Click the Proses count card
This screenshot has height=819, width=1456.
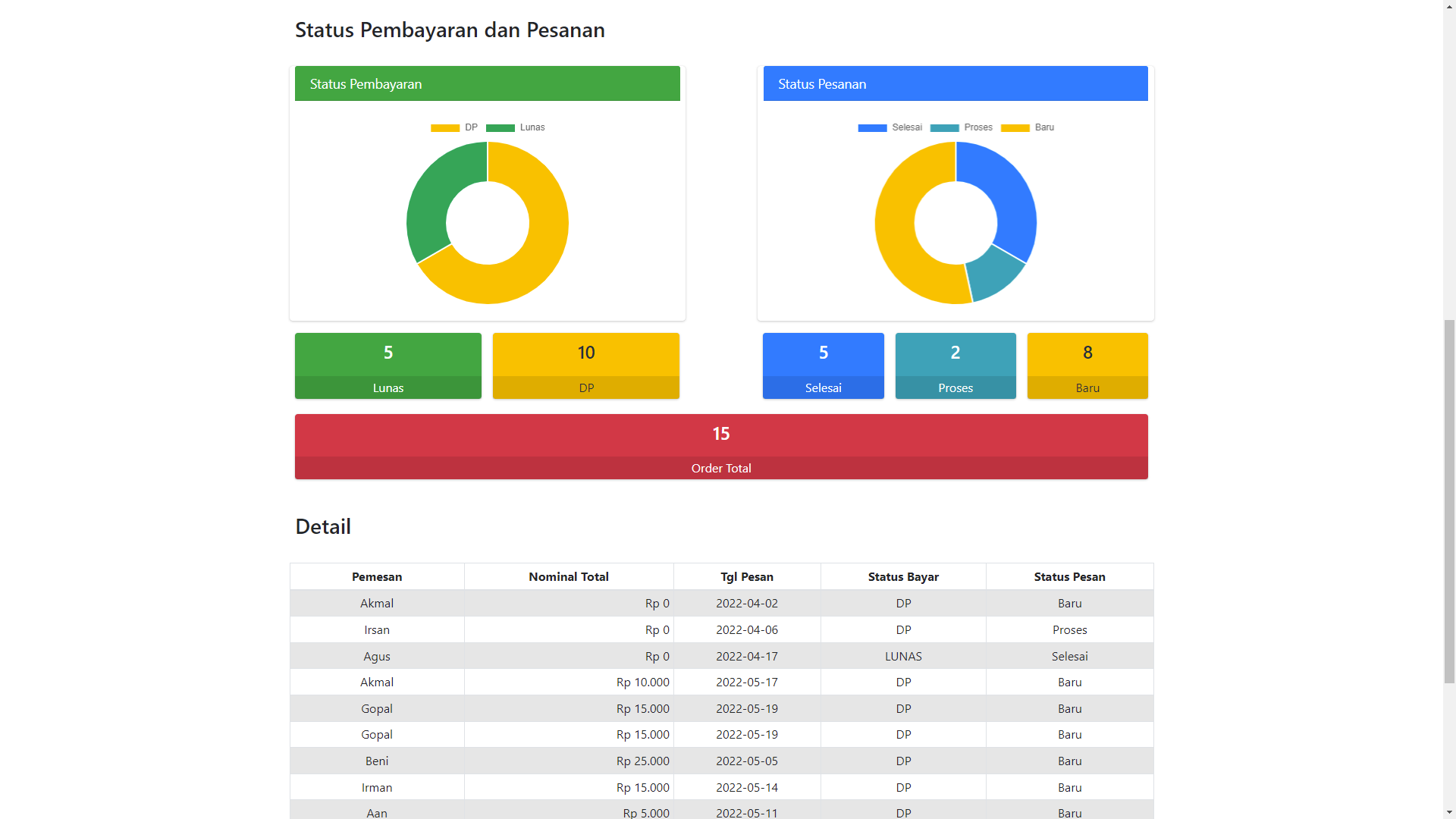click(955, 366)
